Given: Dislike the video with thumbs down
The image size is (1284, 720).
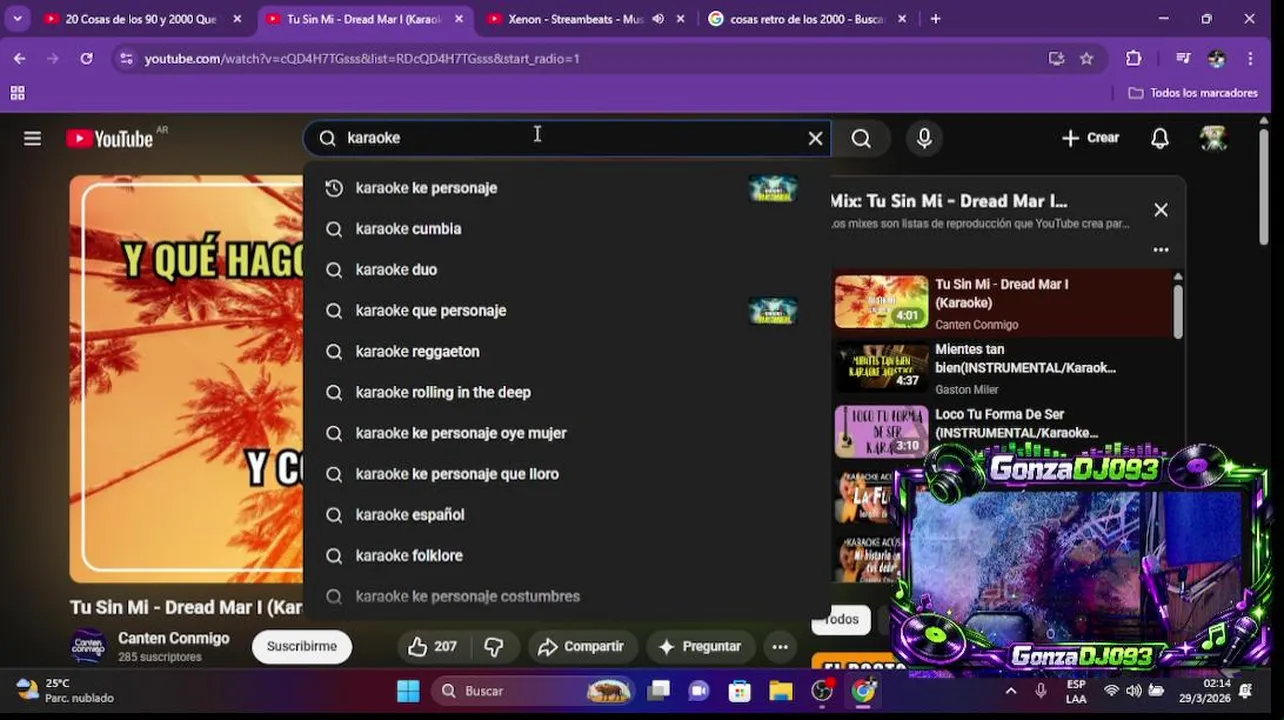Looking at the screenshot, I should click(493, 647).
